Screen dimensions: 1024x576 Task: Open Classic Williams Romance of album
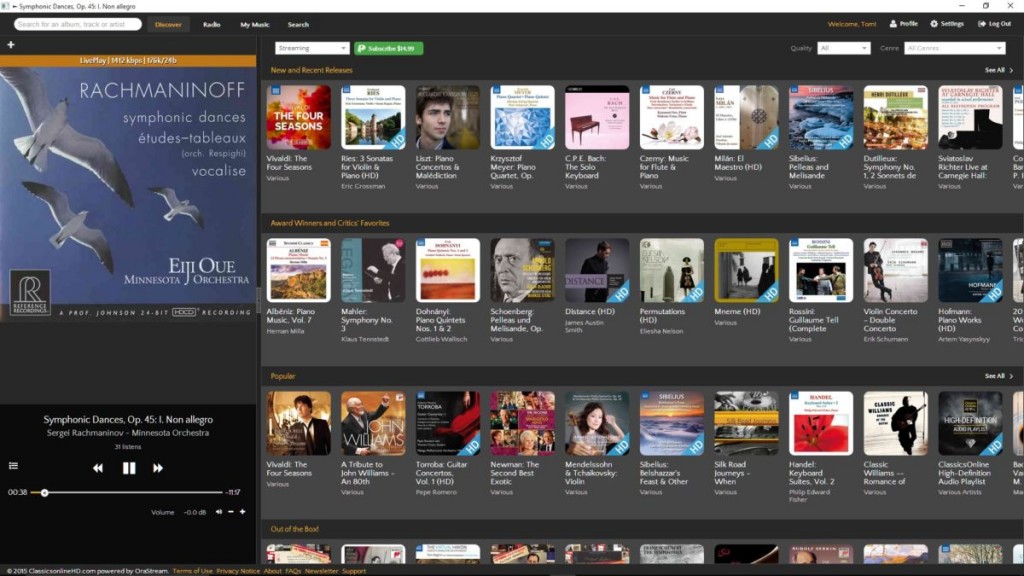pyautogui.click(x=895, y=423)
